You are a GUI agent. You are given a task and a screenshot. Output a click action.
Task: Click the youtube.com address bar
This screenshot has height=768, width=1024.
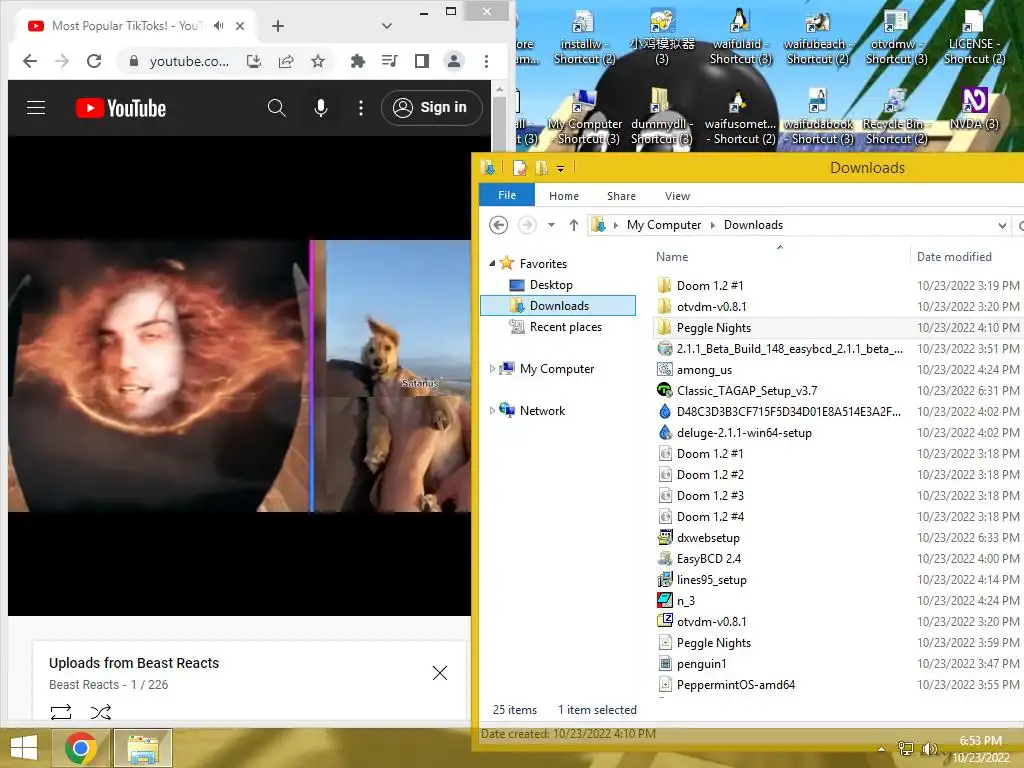pyautogui.click(x=189, y=61)
